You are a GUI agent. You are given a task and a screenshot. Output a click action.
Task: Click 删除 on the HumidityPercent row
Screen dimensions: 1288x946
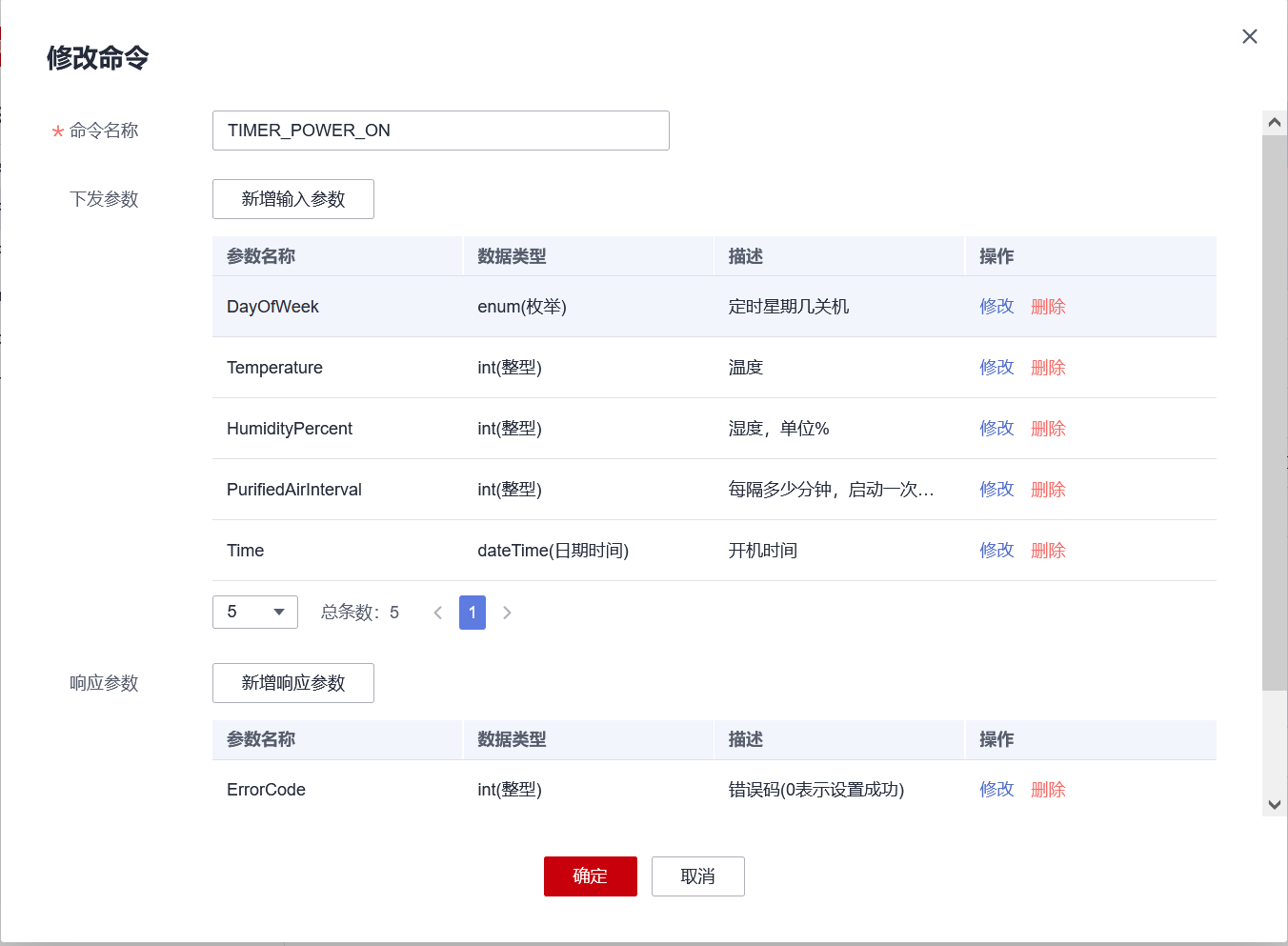click(1048, 428)
